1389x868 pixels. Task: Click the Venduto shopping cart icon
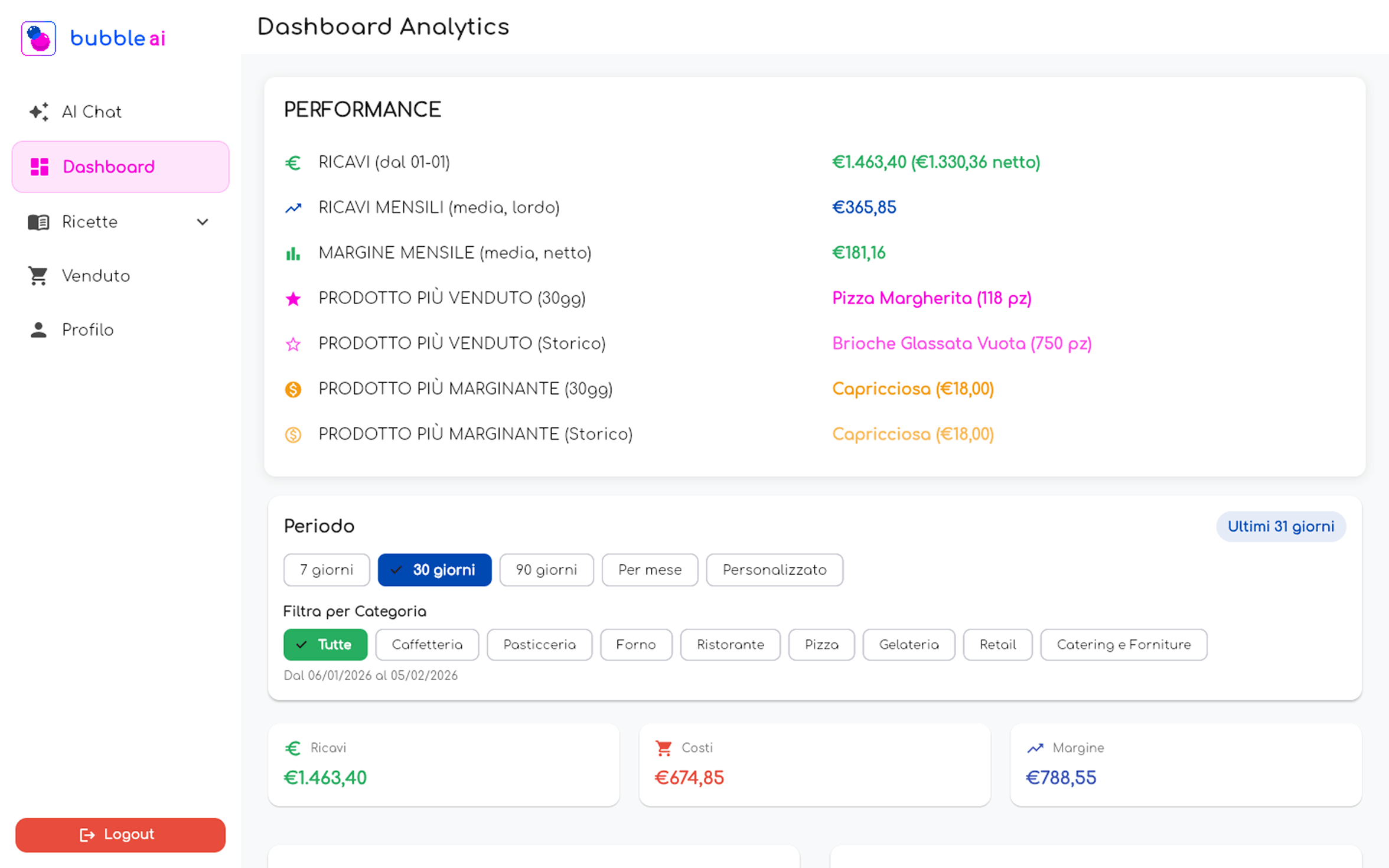tap(38, 276)
